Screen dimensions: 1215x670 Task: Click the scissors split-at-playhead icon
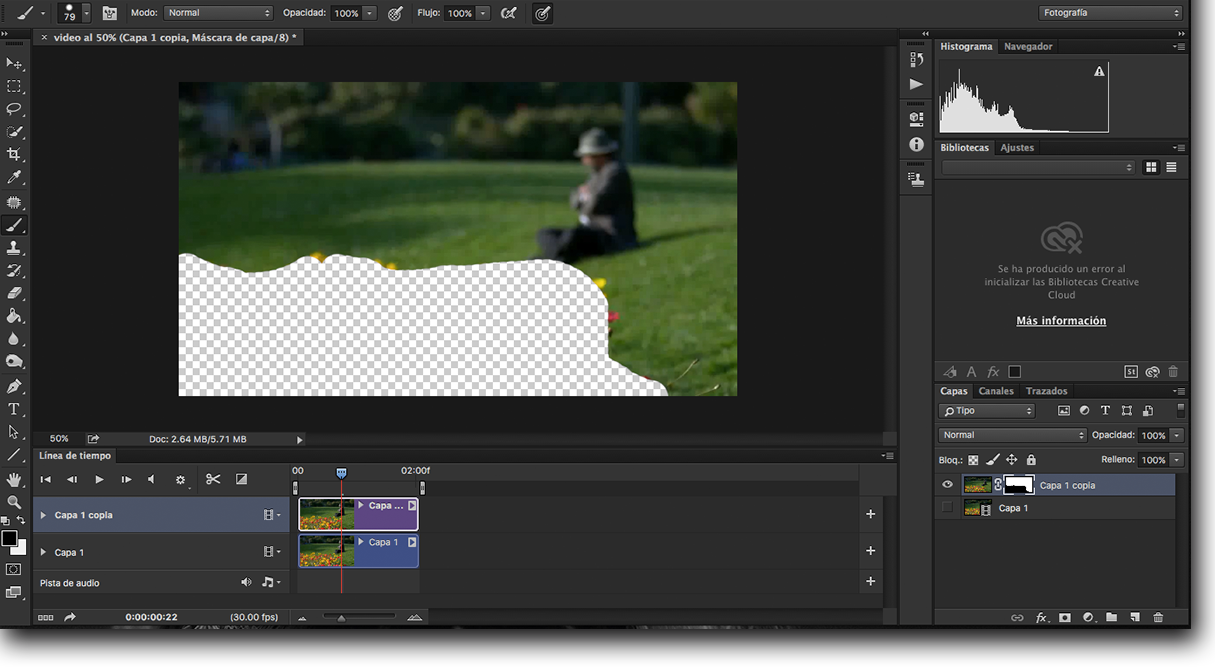(213, 480)
